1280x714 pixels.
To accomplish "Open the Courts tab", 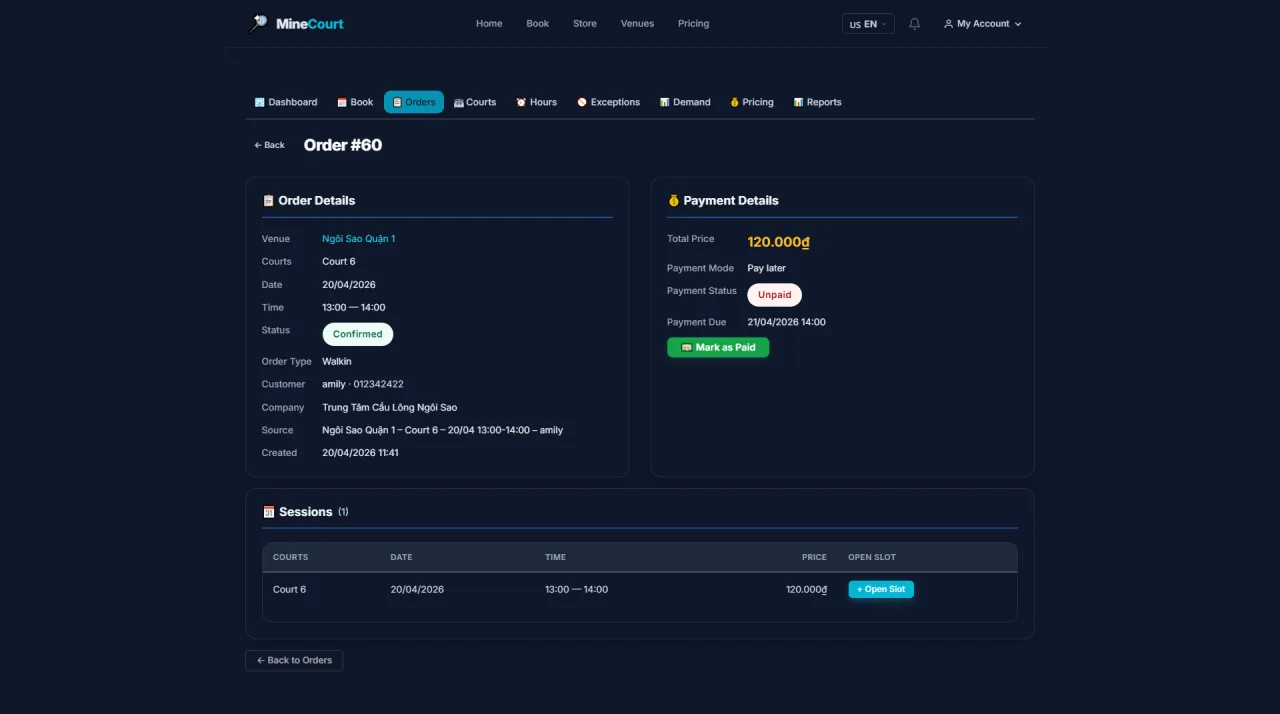I will pyautogui.click(x=475, y=102).
